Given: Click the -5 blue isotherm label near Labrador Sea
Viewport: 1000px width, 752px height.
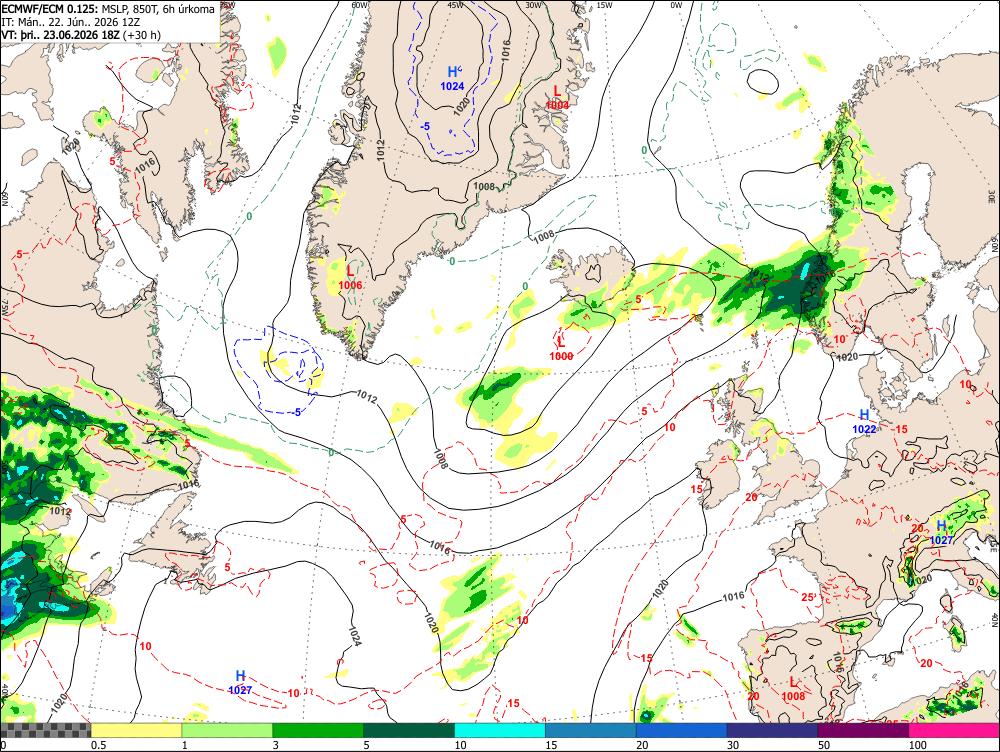Looking at the screenshot, I should [296, 412].
